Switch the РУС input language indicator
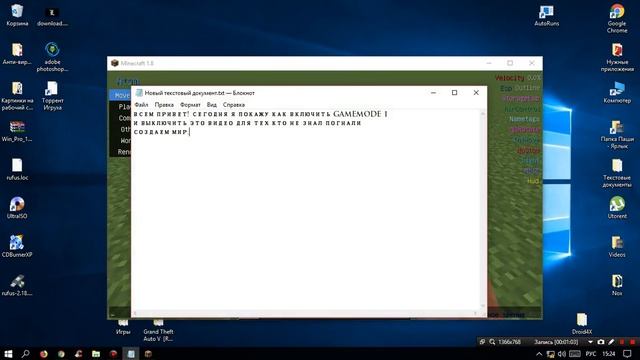The width and height of the screenshot is (640, 360). pos(590,354)
